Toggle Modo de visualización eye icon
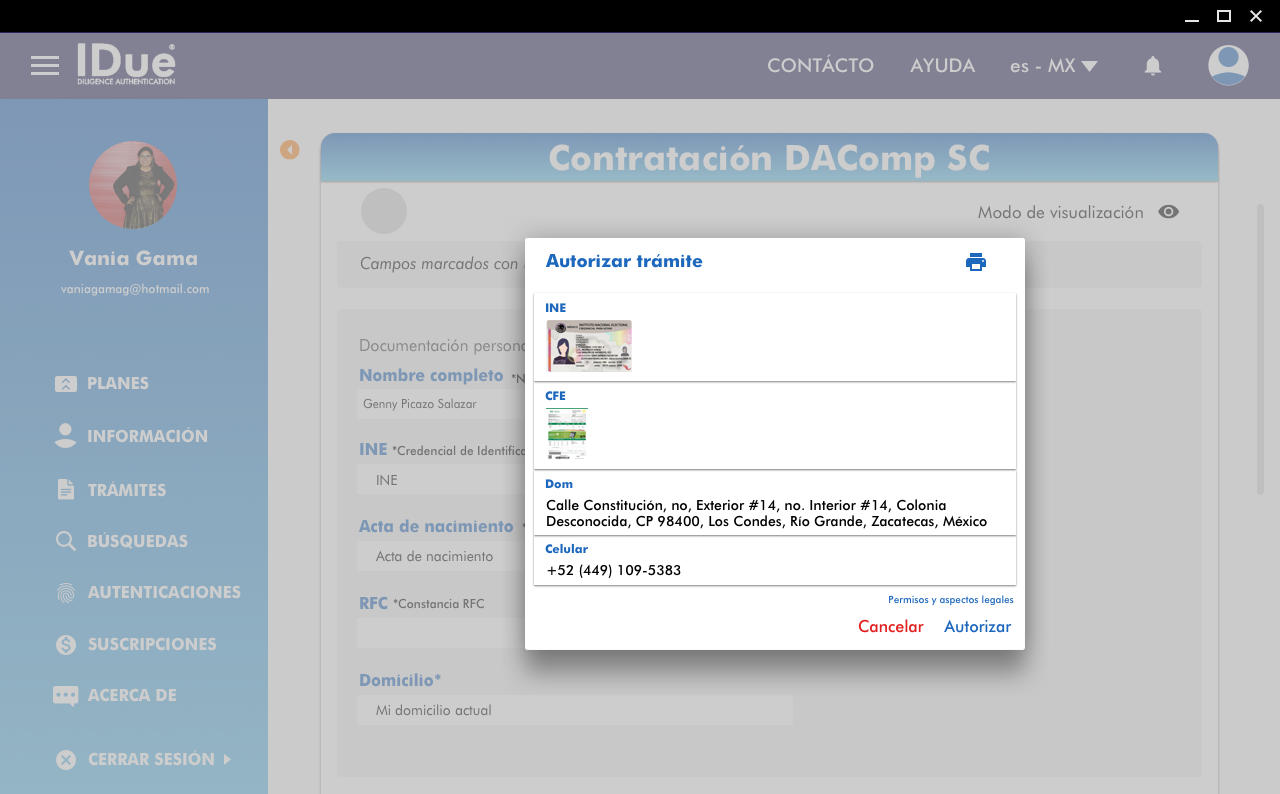Screen dimensions: 1280x794 1168,212
